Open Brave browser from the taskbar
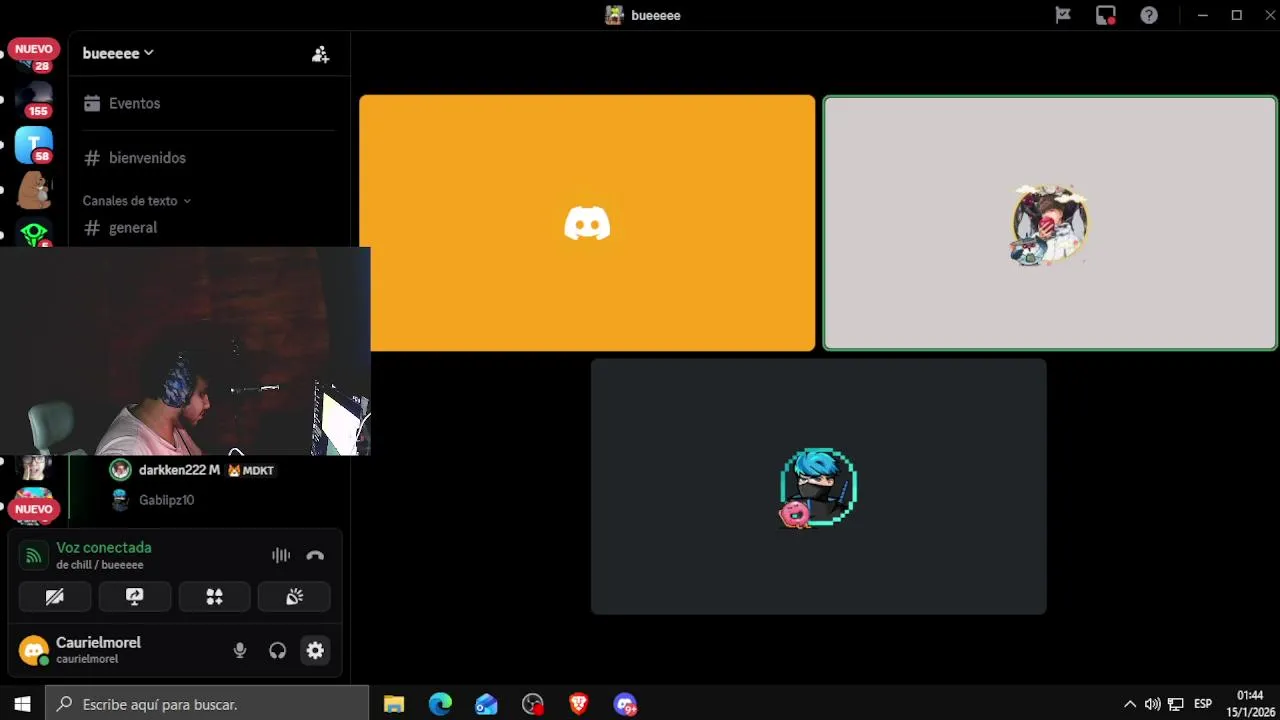The width and height of the screenshot is (1280, 720). pos(578,704)
